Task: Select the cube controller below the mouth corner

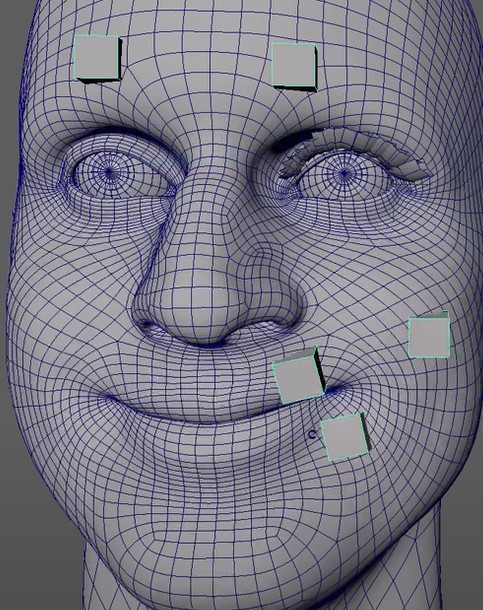Action: [345, 437]
